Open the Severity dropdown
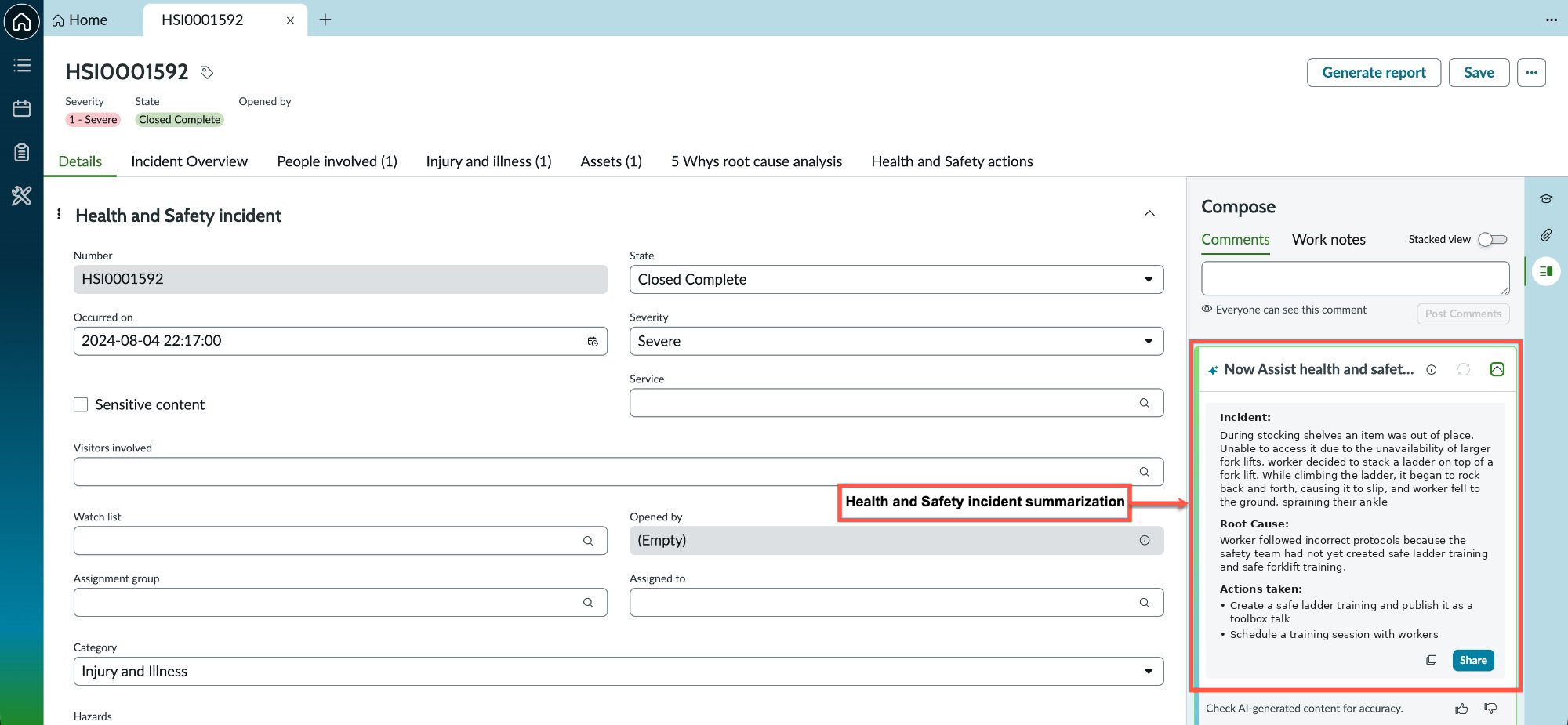The height and width of the screenshot is (725, 1568). pos(896,342)
